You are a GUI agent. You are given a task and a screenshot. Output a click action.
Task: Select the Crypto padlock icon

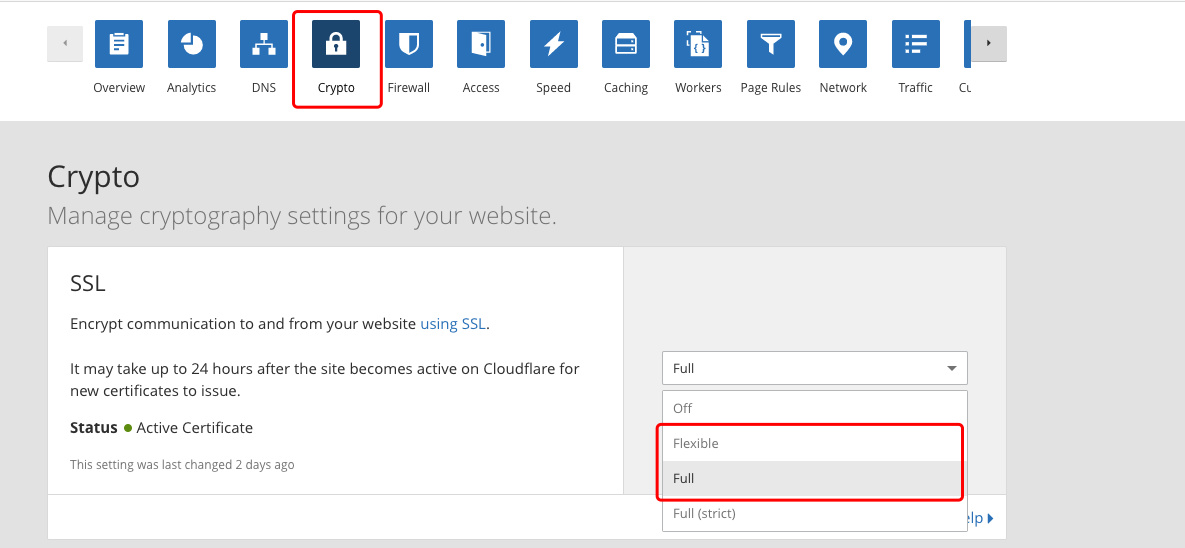(336, 44)
